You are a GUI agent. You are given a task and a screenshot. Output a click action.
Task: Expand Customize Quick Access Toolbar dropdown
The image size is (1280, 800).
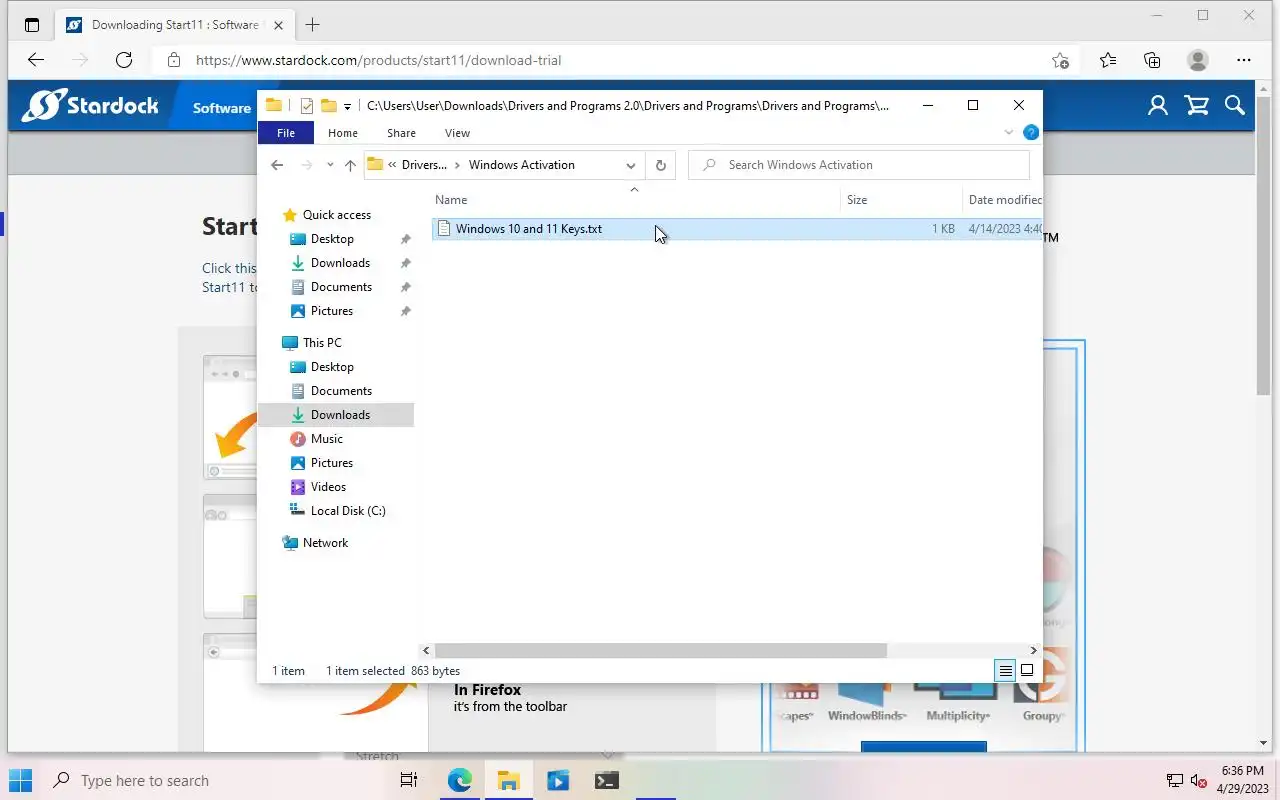tap(347, 106)
